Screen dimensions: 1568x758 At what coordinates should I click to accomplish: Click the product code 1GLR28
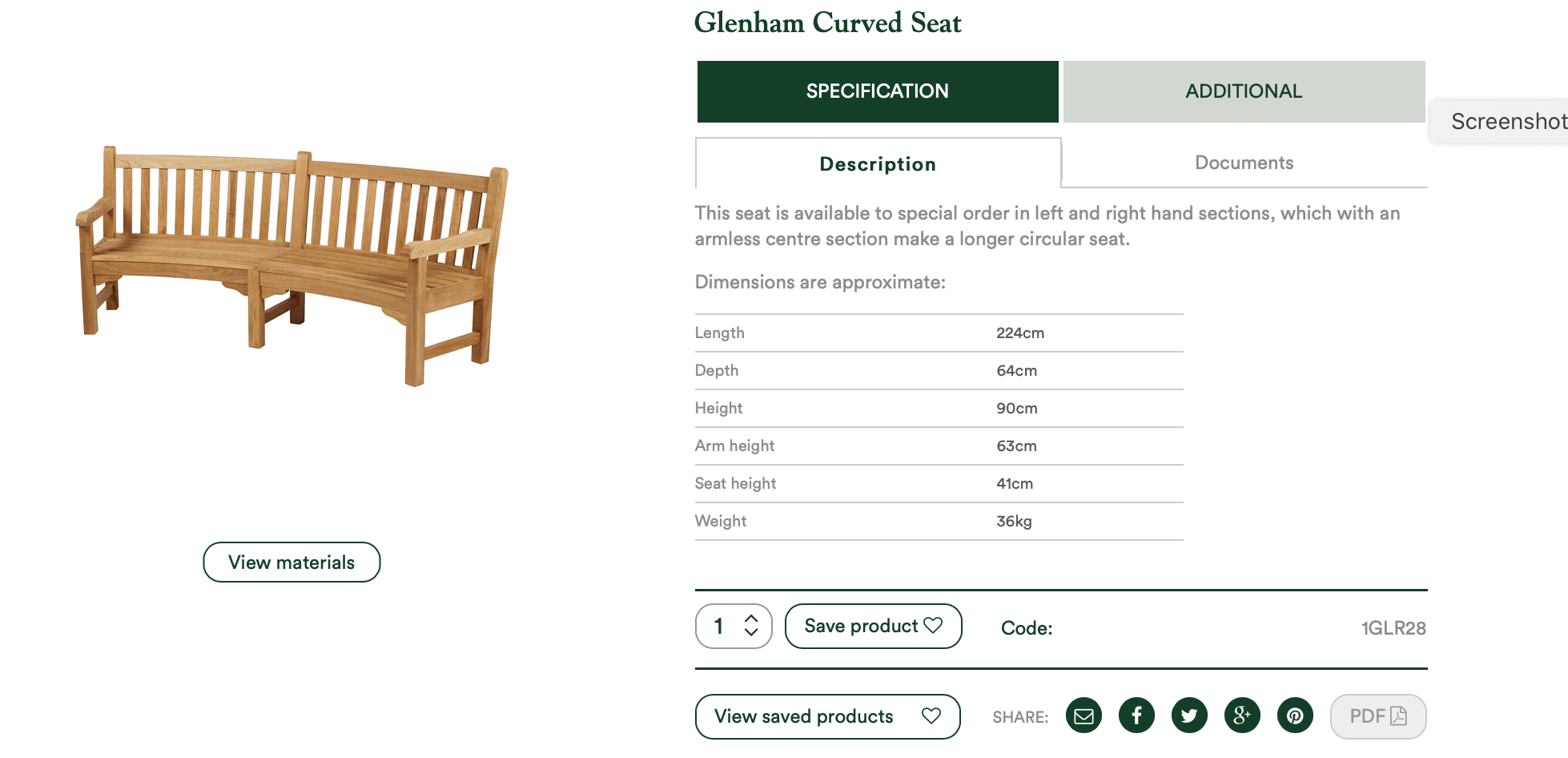click(1393, 628)
